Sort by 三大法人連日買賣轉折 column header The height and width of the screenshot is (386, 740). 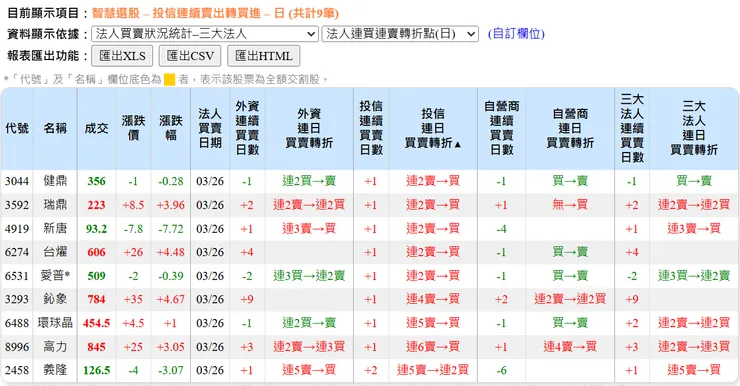(694, 128)
